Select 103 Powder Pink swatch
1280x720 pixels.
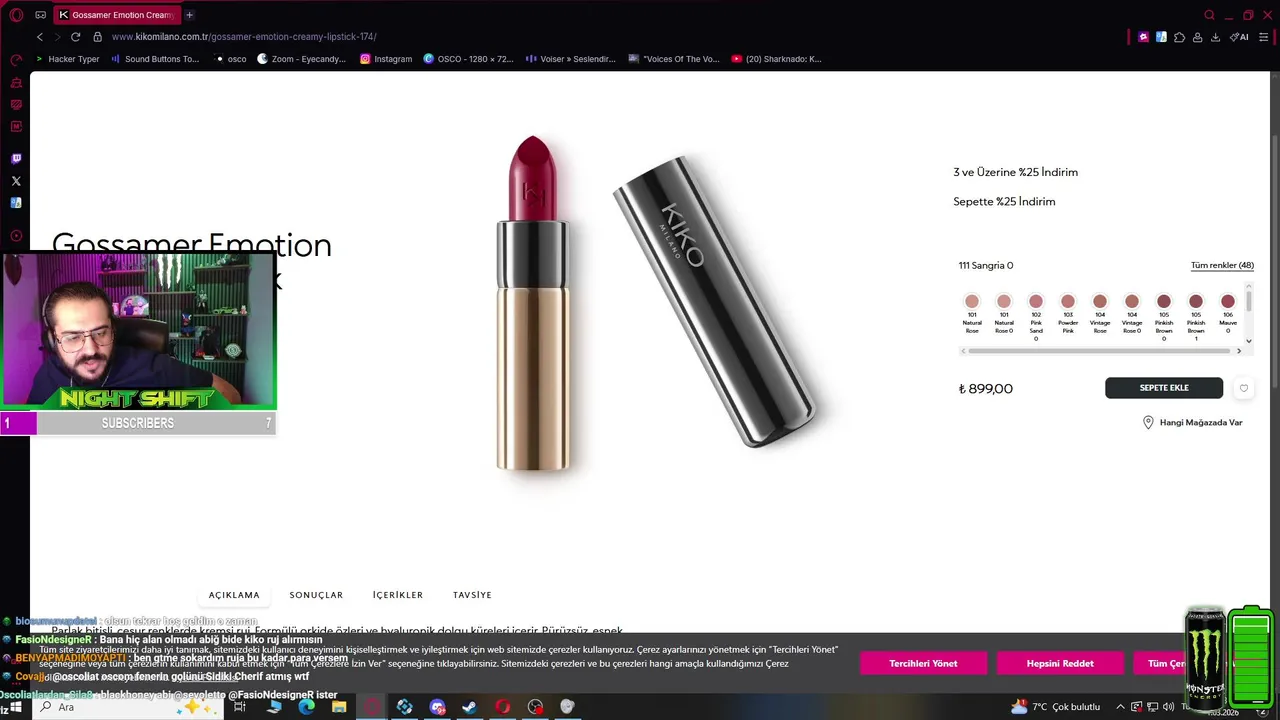pyautogui.click(x=1068, y=301)
